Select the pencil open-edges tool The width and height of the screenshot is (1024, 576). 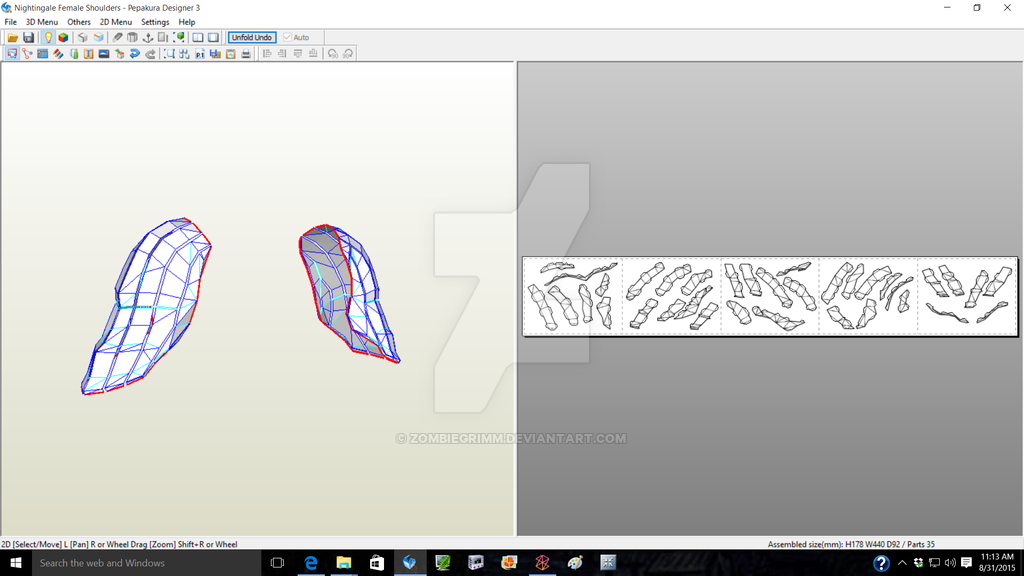(x=118, y=38)
